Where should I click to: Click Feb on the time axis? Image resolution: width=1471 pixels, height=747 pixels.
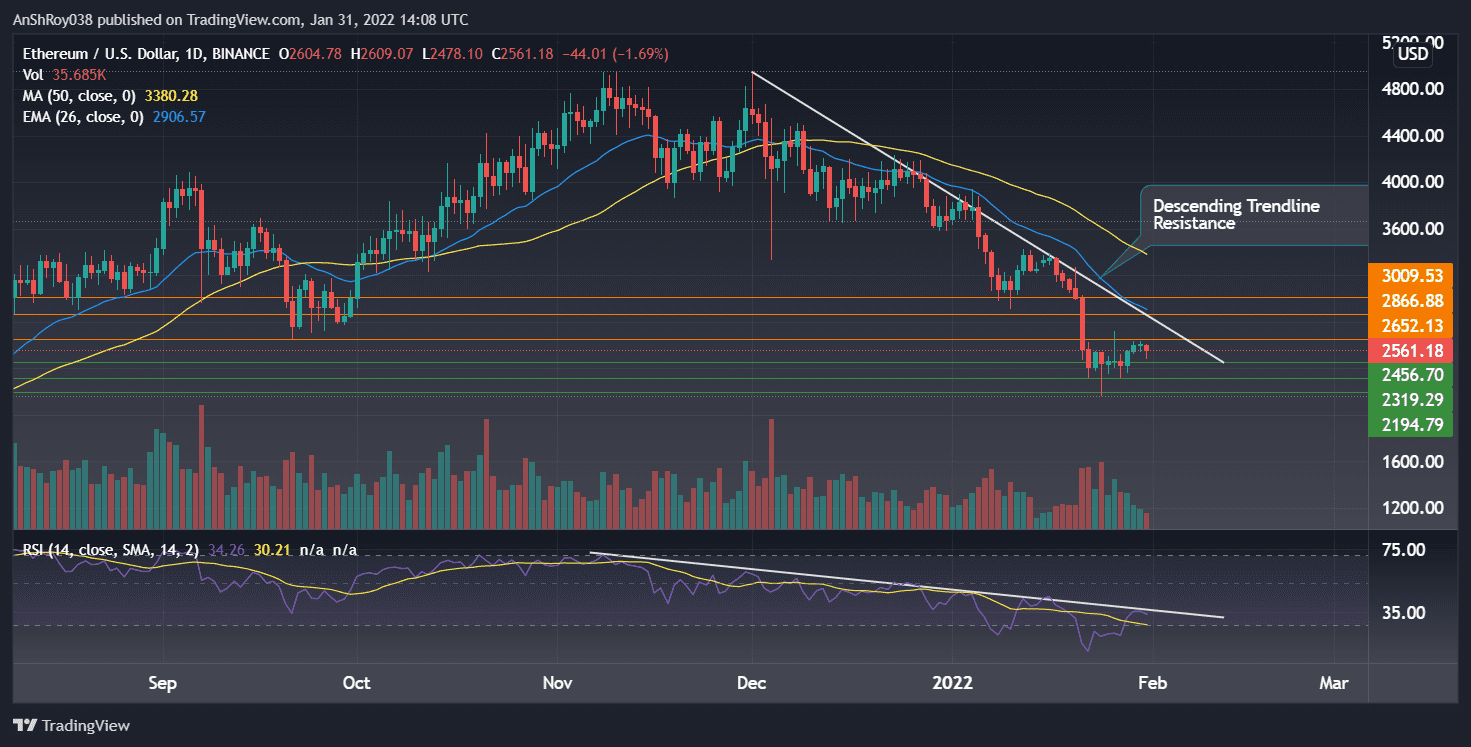pos(1152,683)
